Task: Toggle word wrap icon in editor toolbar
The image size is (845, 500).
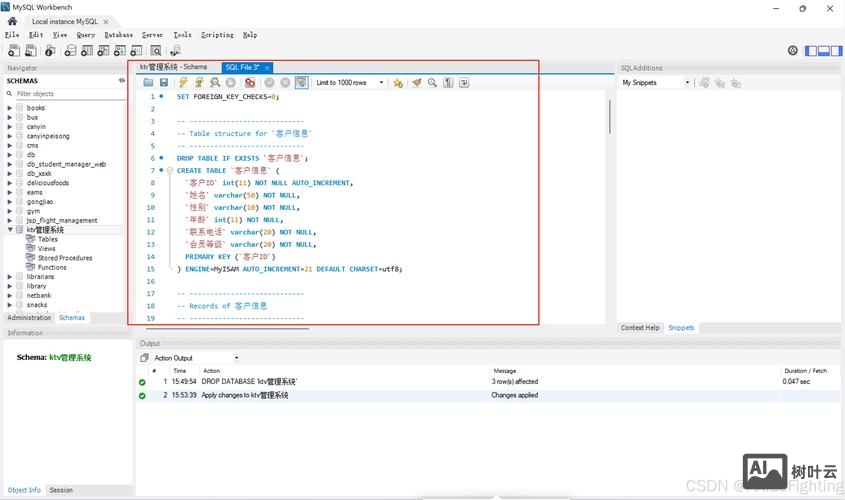Action: point(464,82)
